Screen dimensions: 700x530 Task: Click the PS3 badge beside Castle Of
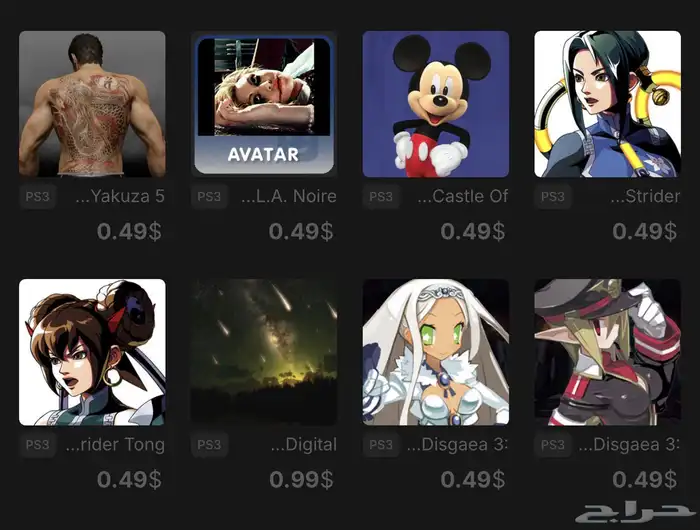[x=381, y=196]
